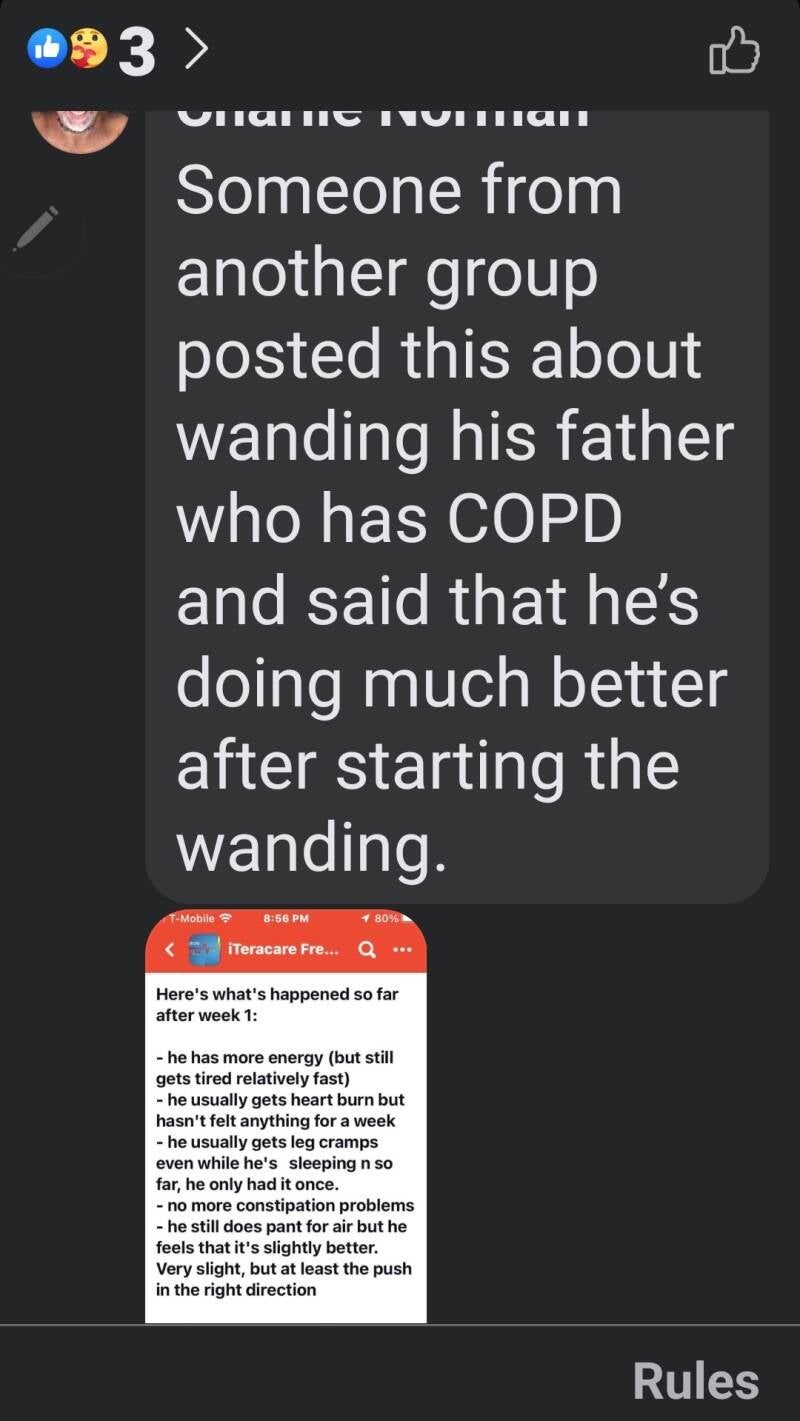
Task: Tap the 8:56 PM clock in the screenshot
Action: 285,917
